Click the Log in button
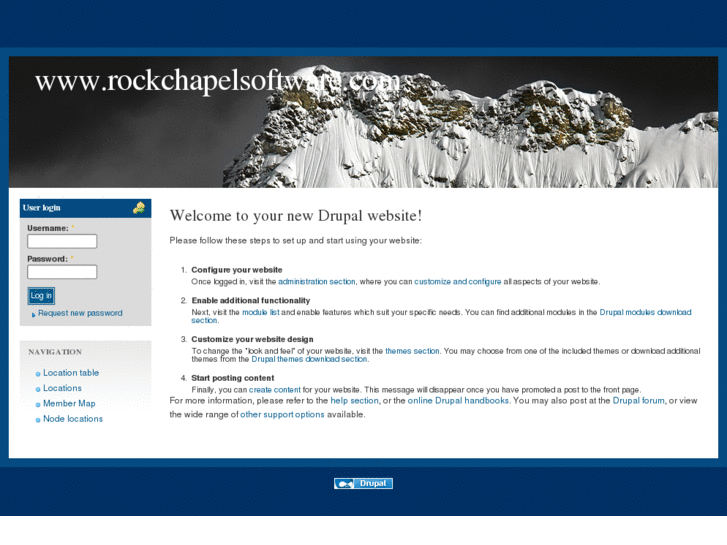Viewport: 727px width, 545px height. [41, 296]
